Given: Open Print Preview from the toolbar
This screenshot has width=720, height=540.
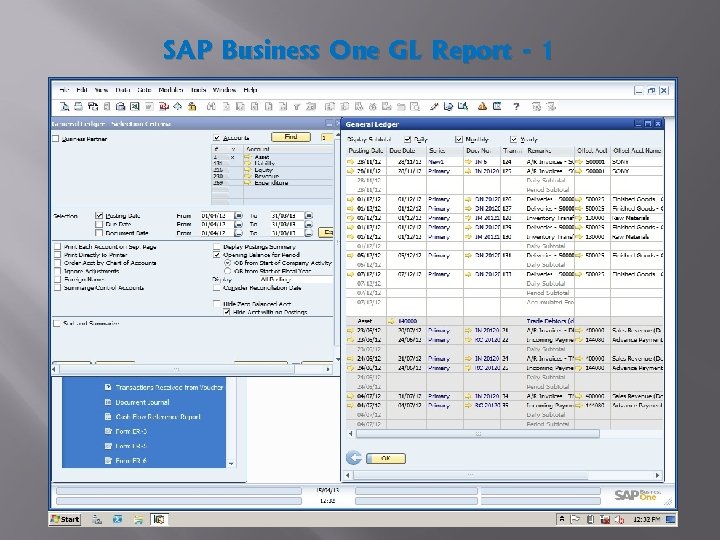Looking at the screenshot, I should (65, 107).
